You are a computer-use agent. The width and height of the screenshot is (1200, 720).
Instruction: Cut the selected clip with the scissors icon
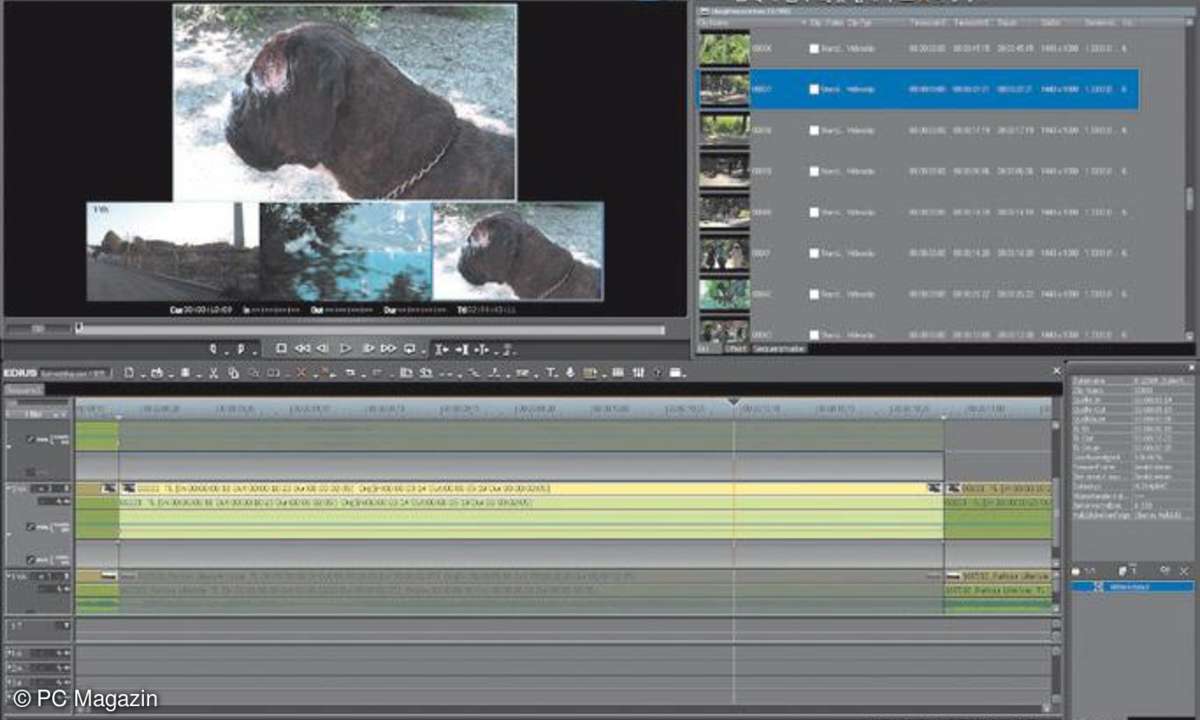(x=213, y=373)
